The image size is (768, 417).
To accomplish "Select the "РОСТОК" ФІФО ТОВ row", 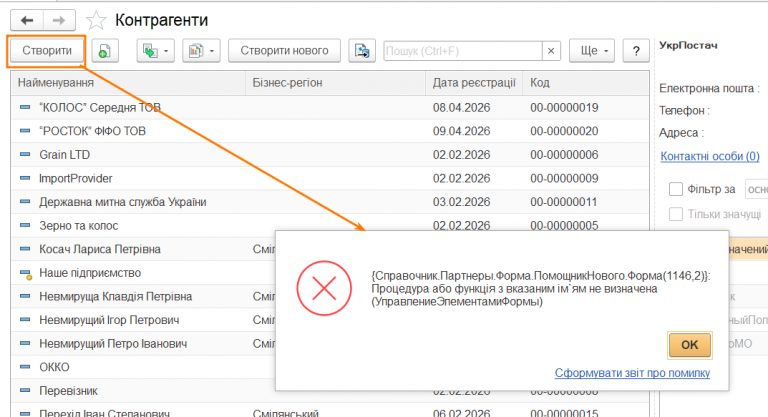I will point(330,131).
